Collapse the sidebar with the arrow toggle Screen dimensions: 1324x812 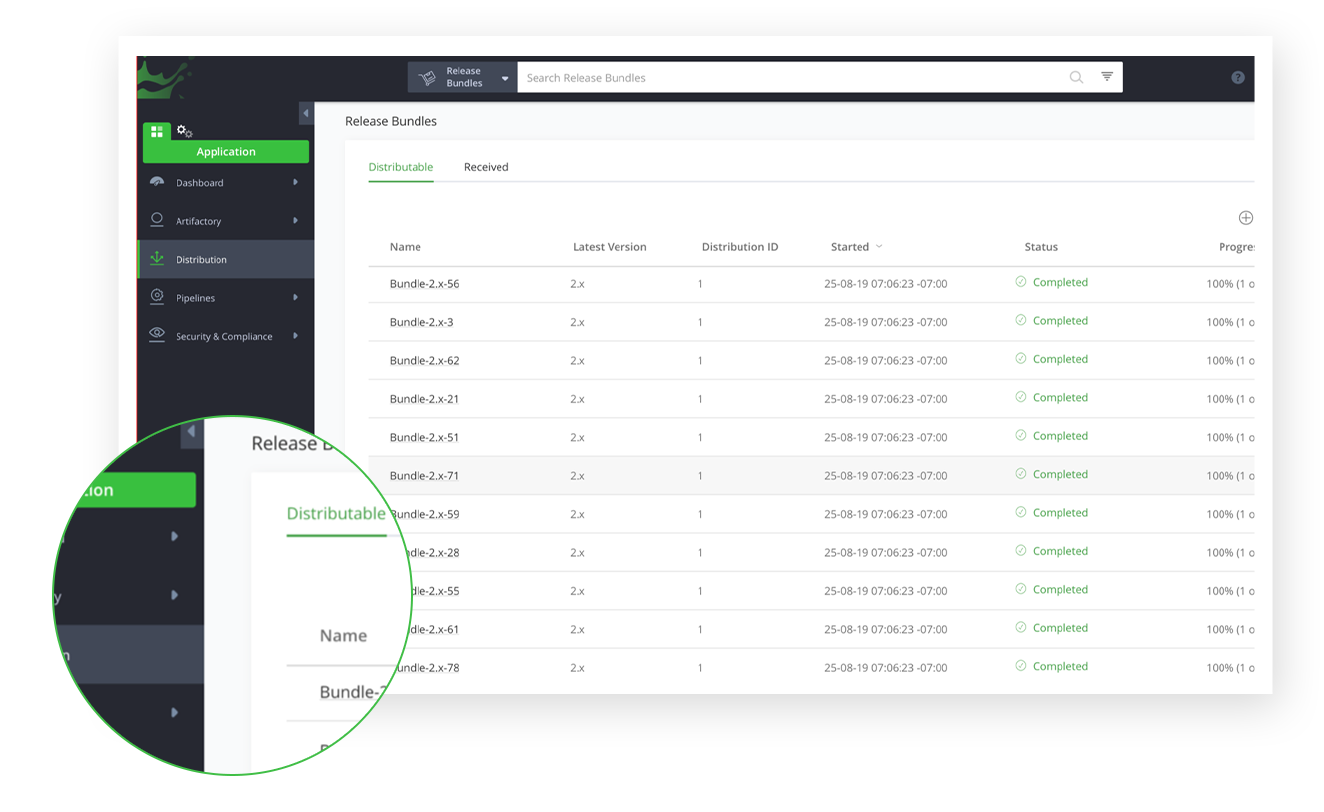306,114
